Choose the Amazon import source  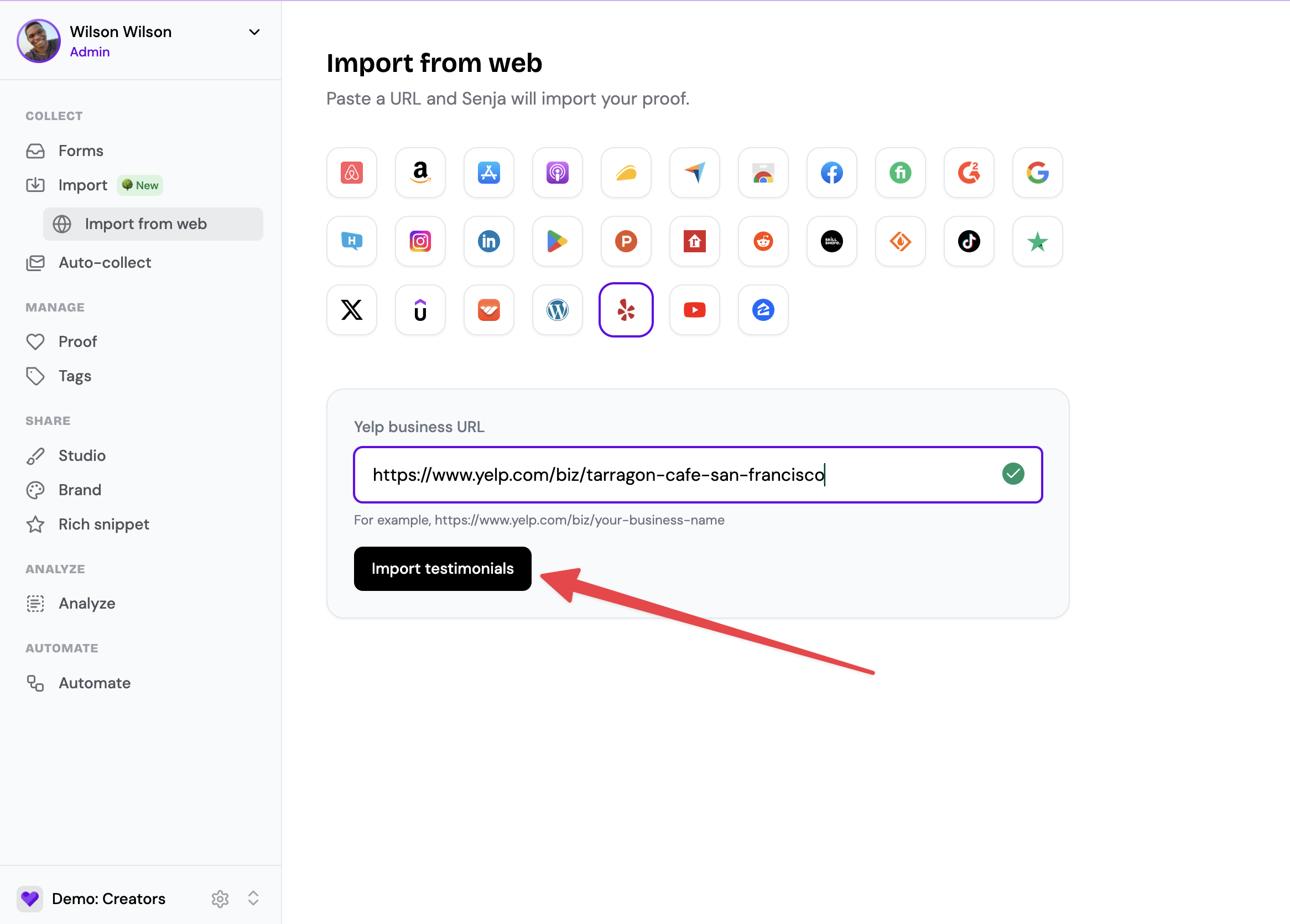420,173
